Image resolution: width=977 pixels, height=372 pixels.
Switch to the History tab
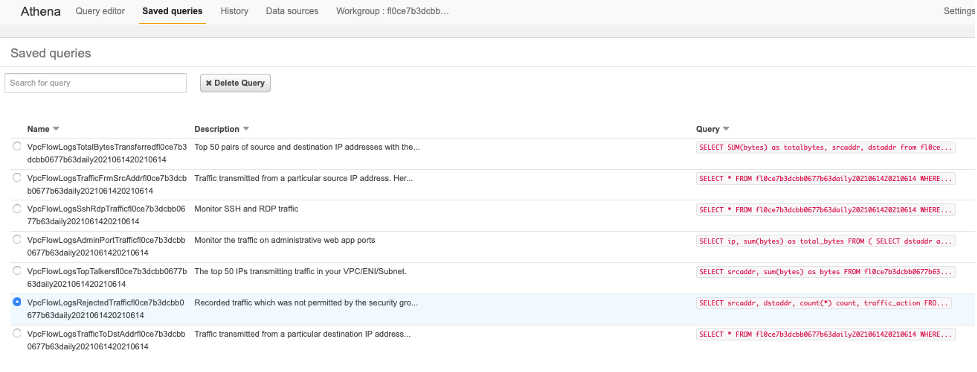[234, 11]
